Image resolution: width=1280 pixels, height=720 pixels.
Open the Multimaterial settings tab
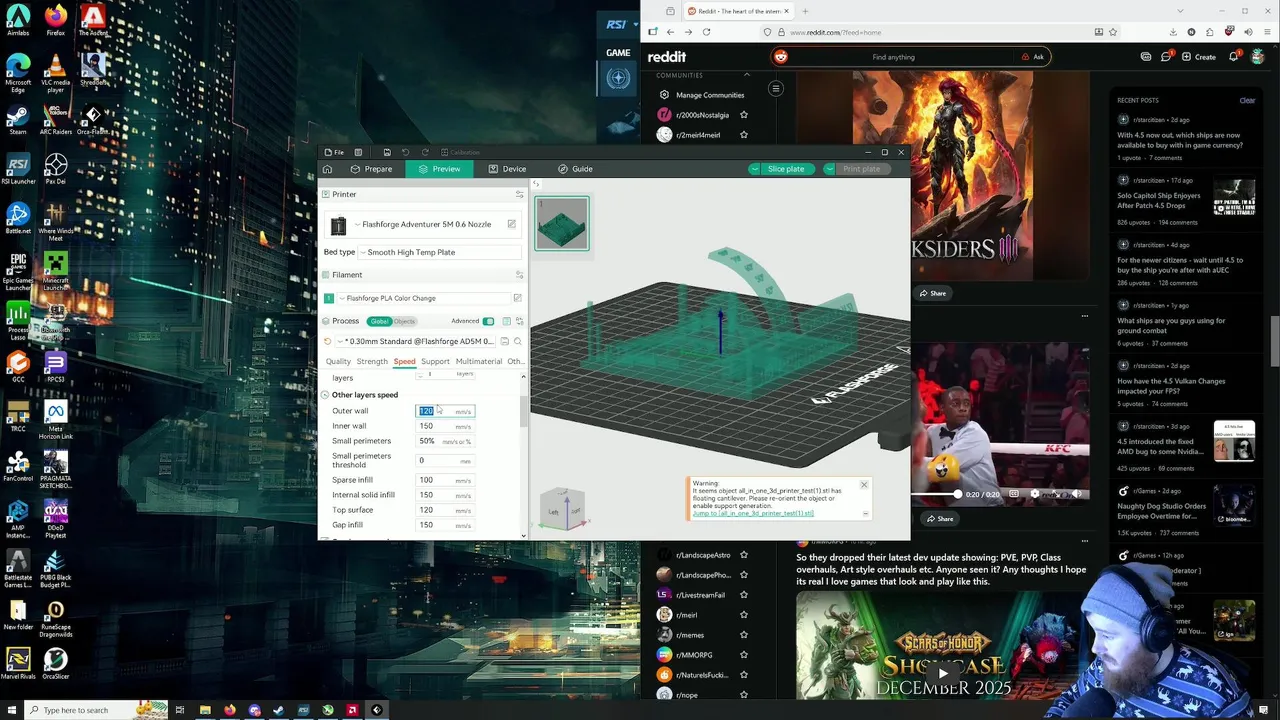coord(479,361)
